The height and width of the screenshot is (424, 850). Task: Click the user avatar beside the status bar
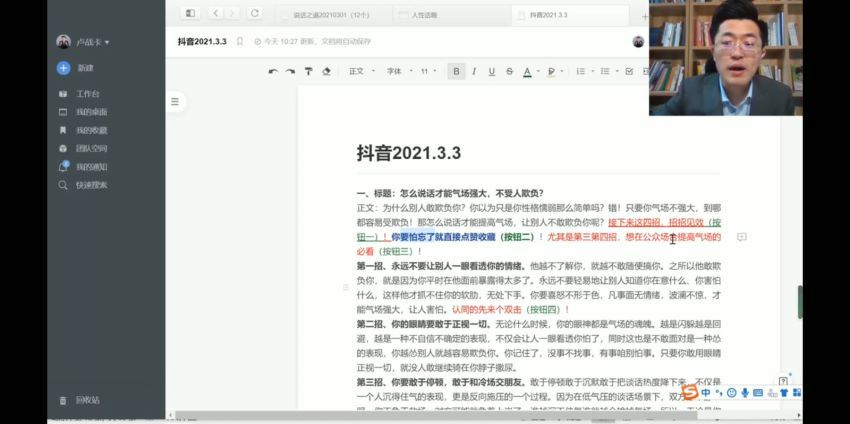click(x=639, y=42)
